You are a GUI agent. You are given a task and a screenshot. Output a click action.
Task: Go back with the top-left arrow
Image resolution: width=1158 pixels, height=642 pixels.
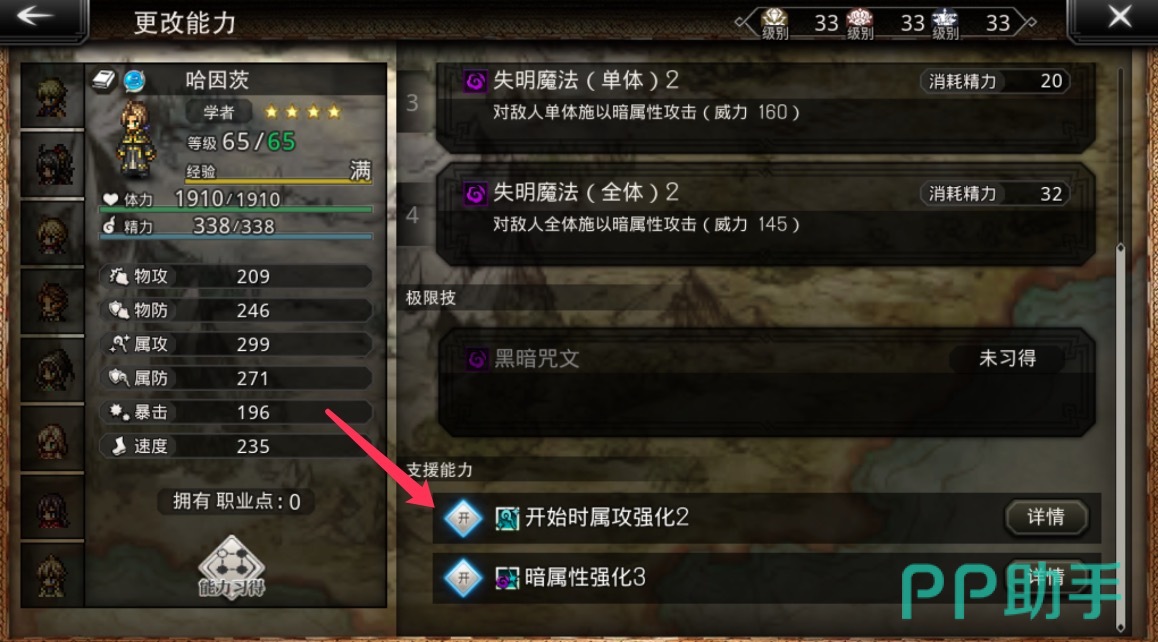pos(35,16)
